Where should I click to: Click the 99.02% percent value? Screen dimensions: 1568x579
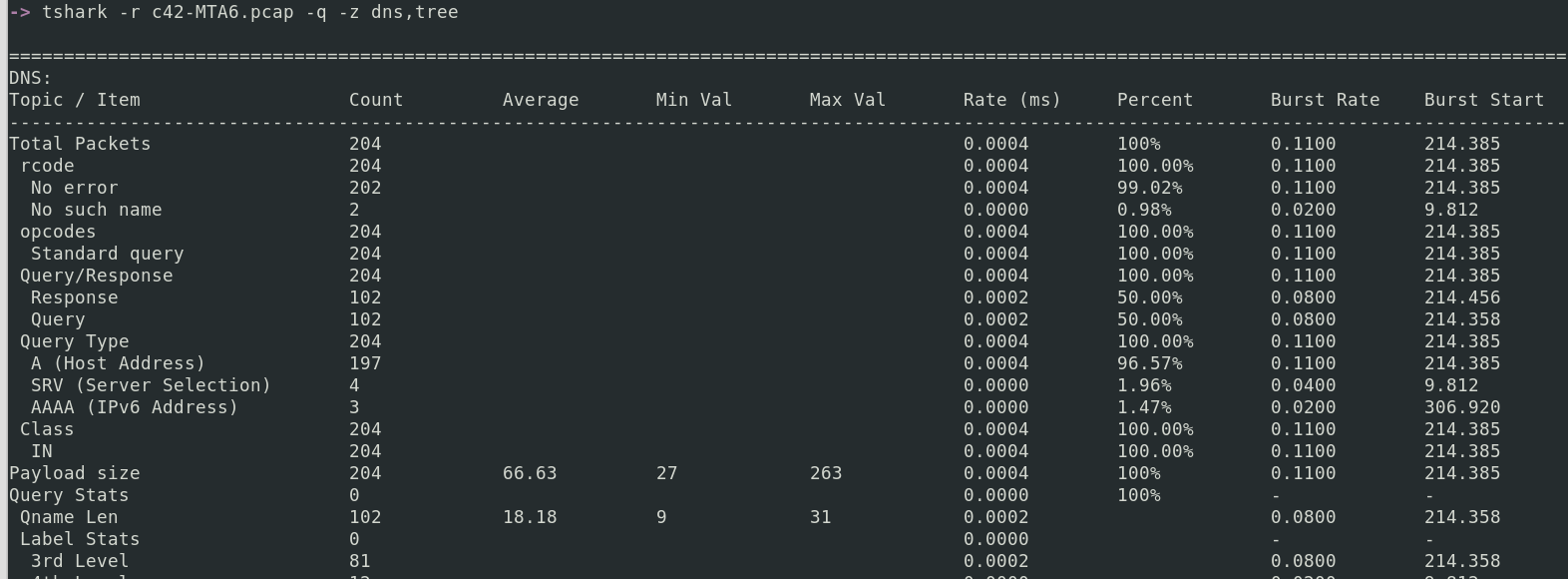pyautogui.click(x=1150, y=188)
